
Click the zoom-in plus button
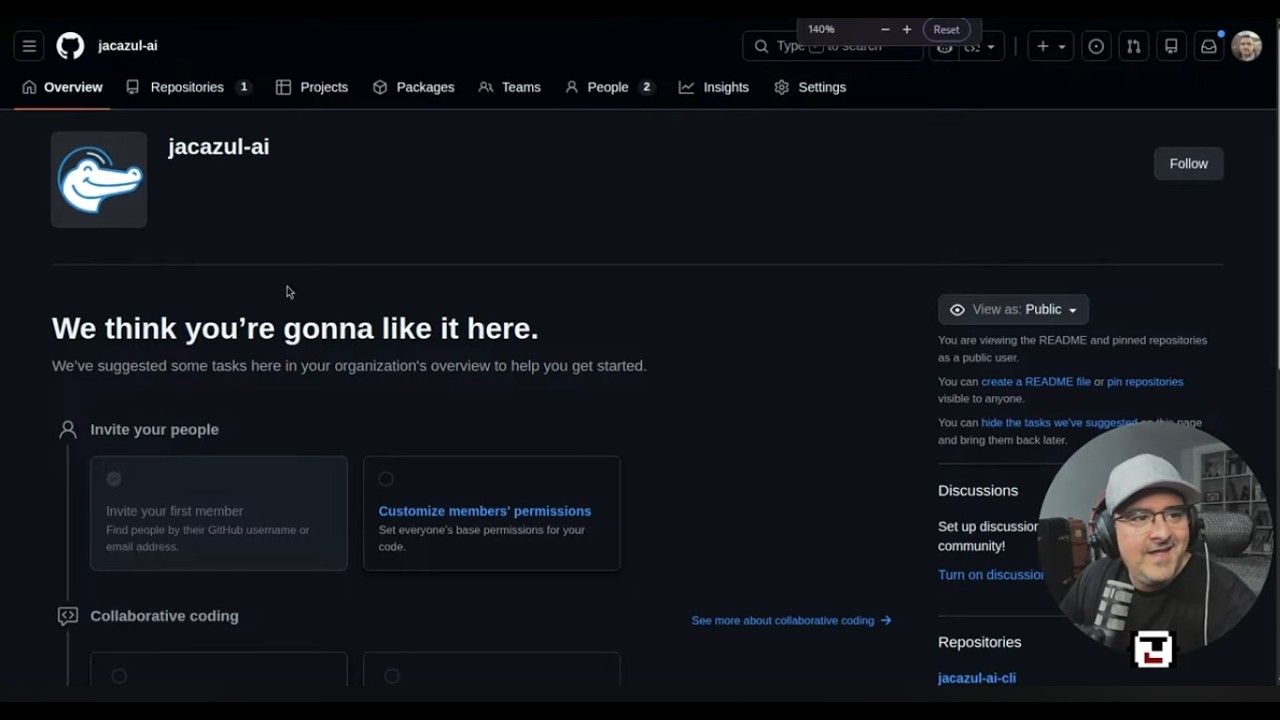point(907,30)
